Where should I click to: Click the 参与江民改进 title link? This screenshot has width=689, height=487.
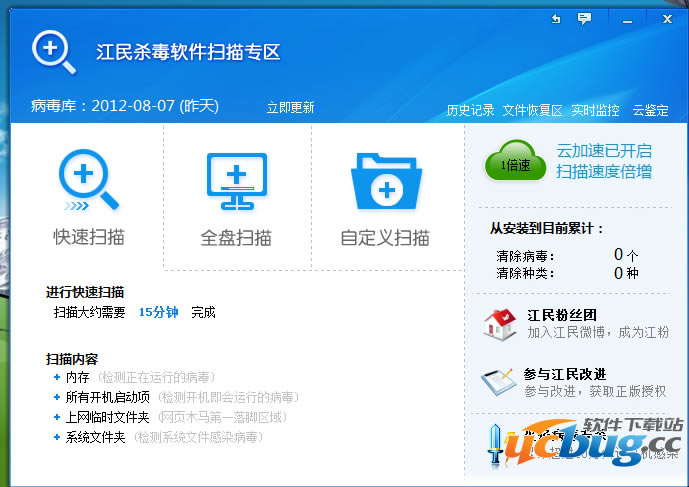pos(565,374)
